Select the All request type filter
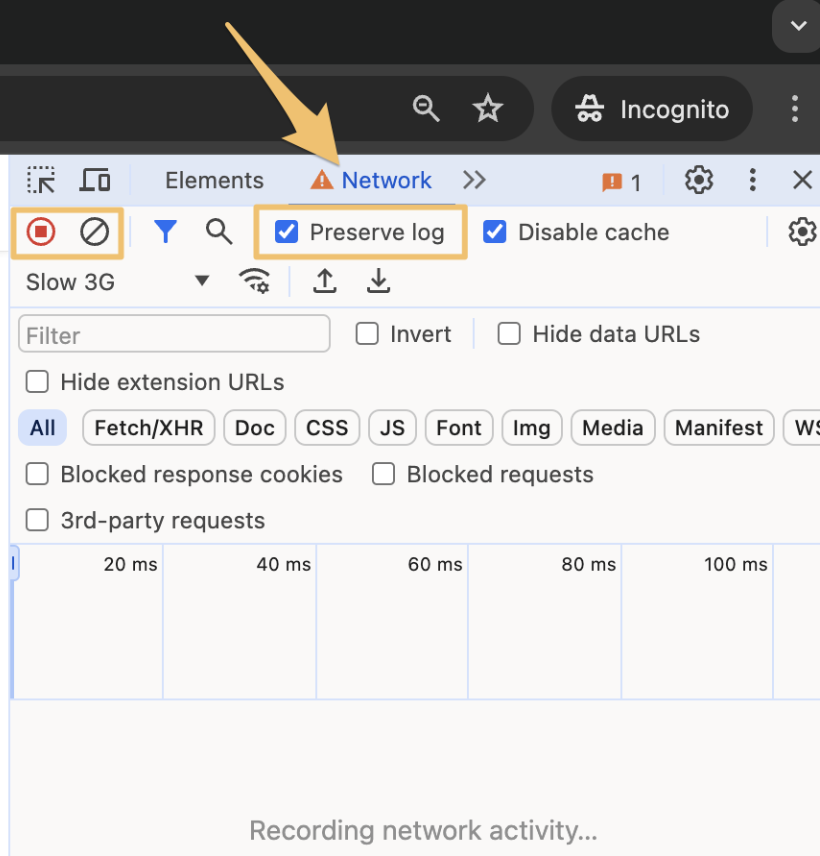Screen dimensions: 820x856 [43, 428]
